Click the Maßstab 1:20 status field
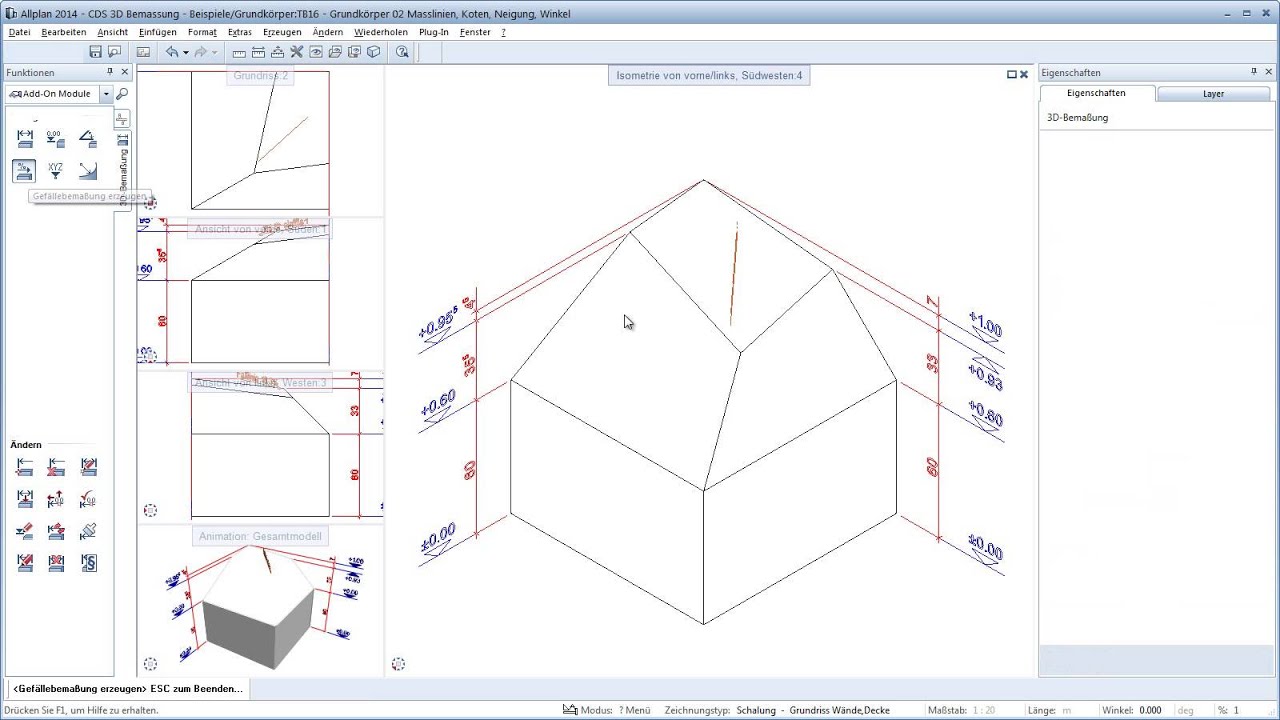Image resolution: width=1280 pixels, height=720 pixels. coord(964,710)
